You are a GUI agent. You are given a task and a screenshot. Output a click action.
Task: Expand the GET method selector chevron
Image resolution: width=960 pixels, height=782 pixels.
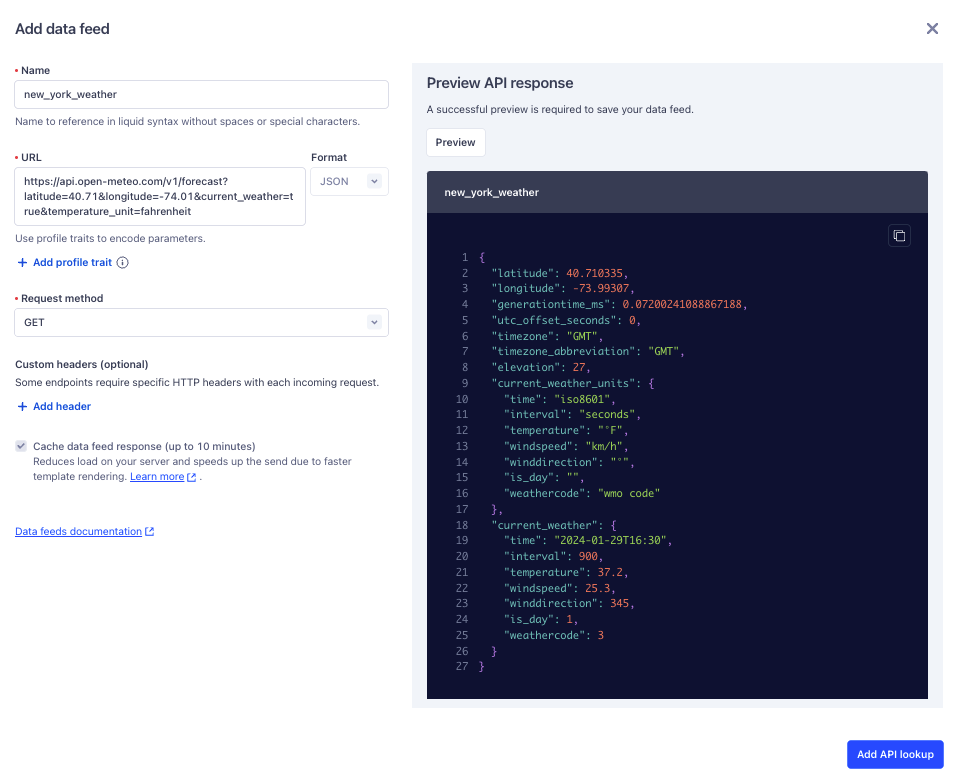point(374,322)
